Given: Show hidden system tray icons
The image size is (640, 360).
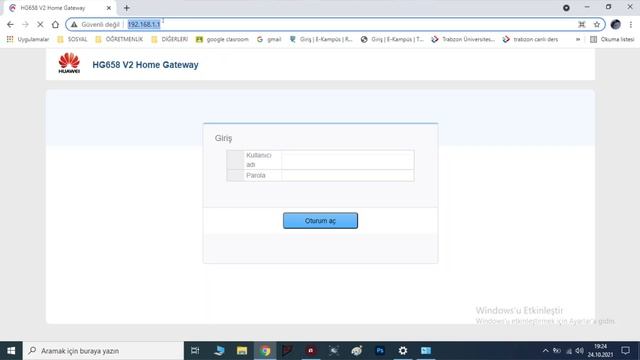Looking at the screenshot, I should click(545, 351).
